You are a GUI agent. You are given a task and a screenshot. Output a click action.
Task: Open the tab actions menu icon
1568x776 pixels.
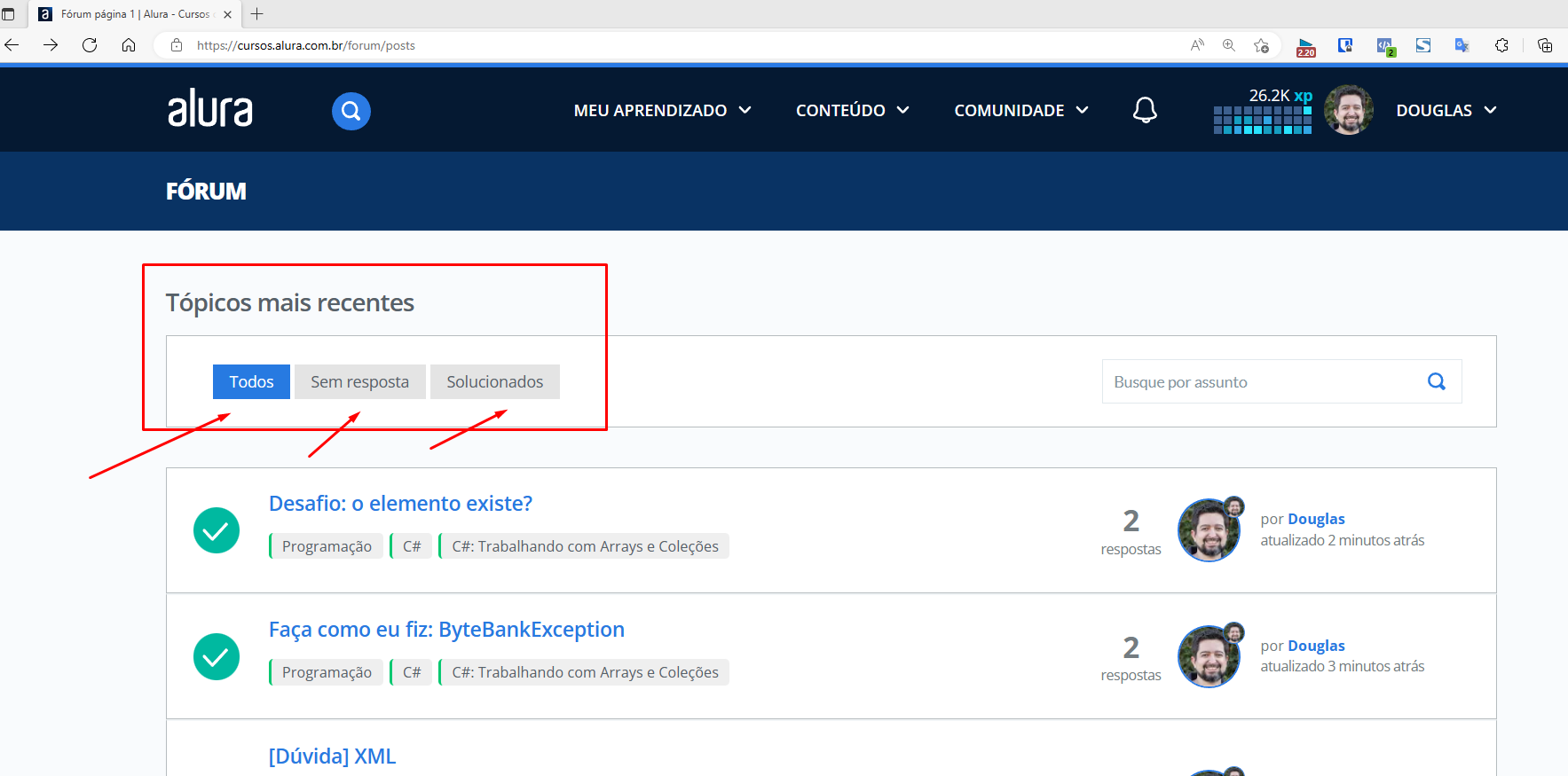click(9, 14)
